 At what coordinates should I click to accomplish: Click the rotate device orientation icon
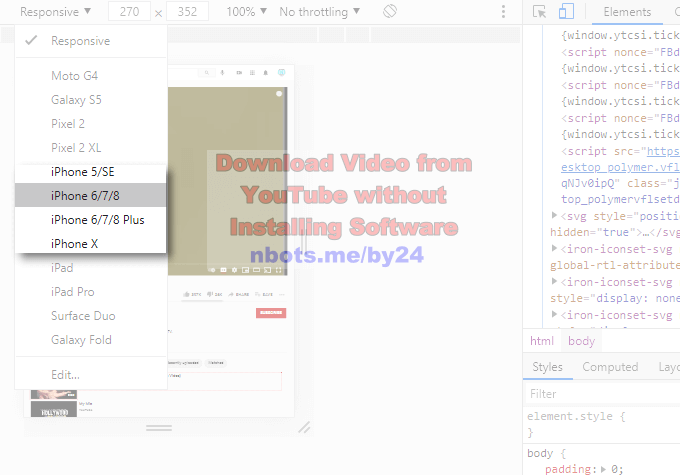tap(390, 11)
